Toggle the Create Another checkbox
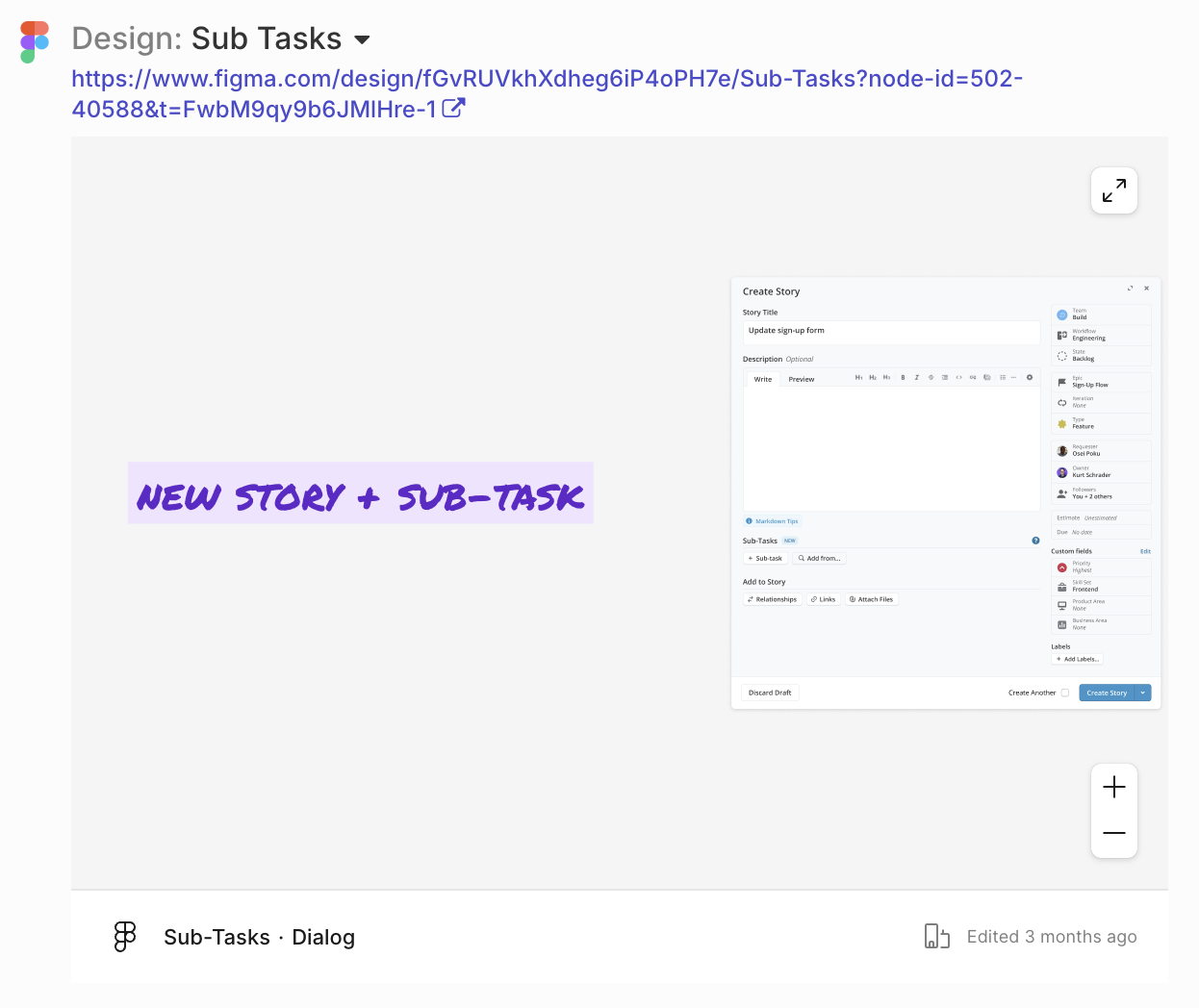Screen dimensions: 1199x1008 click(x=1065, y=693)
